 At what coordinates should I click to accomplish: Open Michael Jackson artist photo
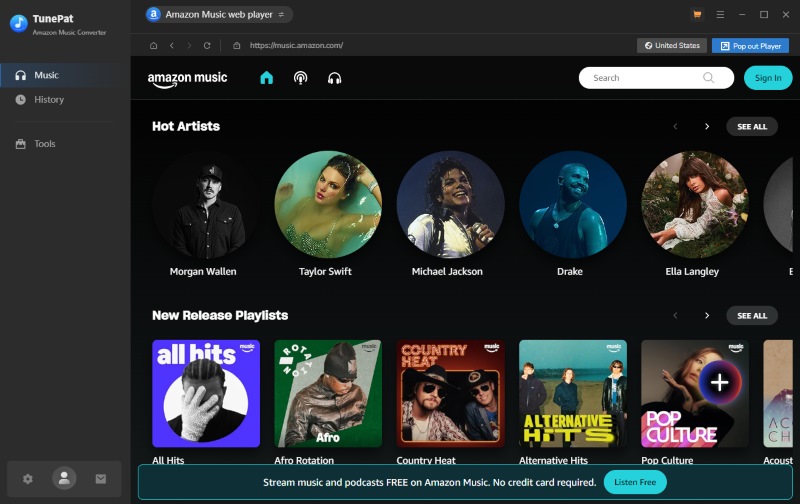point(451,204)
